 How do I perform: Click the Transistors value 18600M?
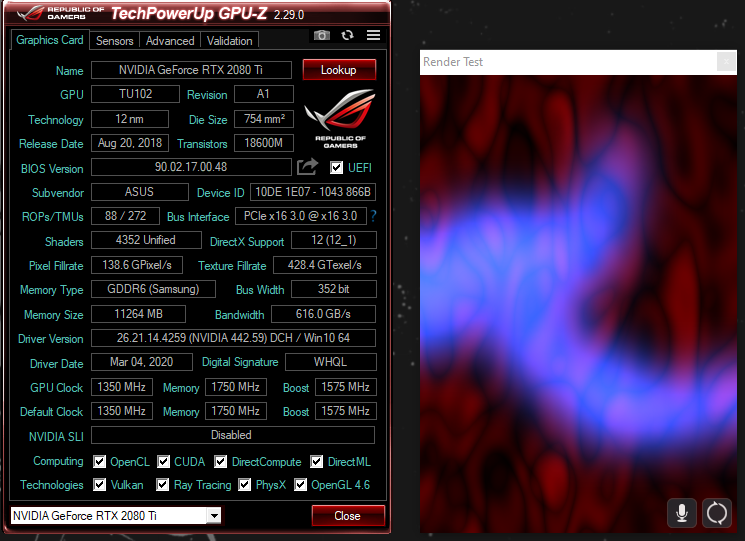(x=264, y=143)
